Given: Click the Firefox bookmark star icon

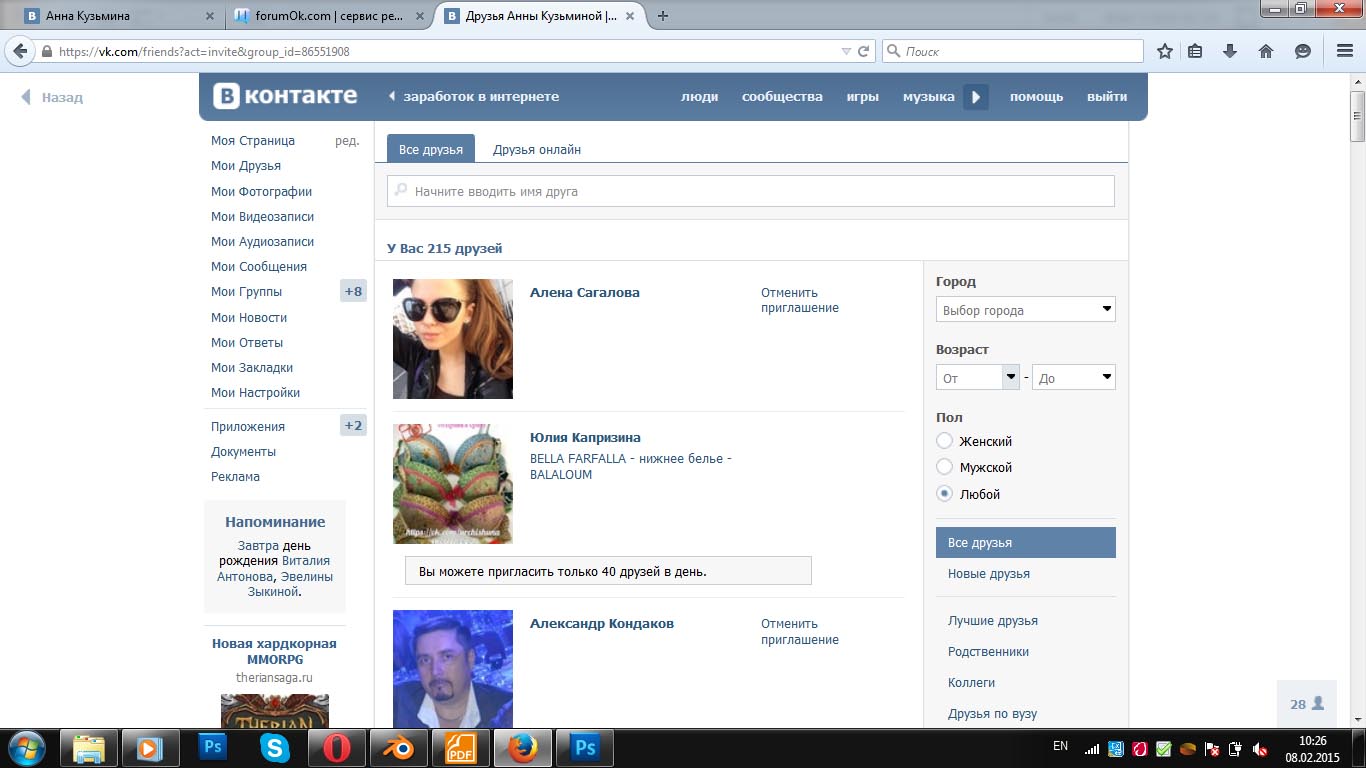Looking at the screenshot, I should coord(1164,51).
